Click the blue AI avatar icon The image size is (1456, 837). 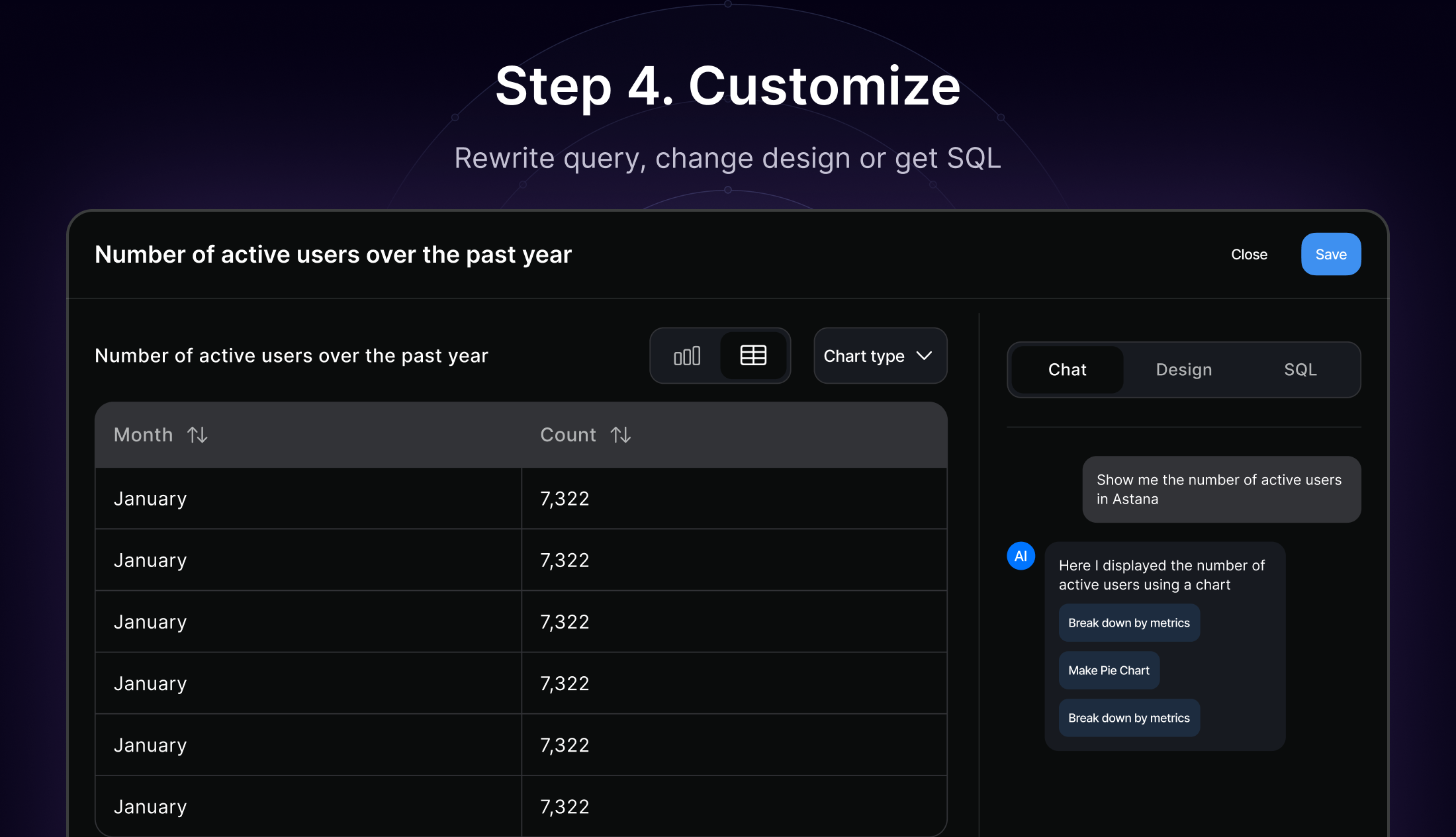[x=1021, y=556]
